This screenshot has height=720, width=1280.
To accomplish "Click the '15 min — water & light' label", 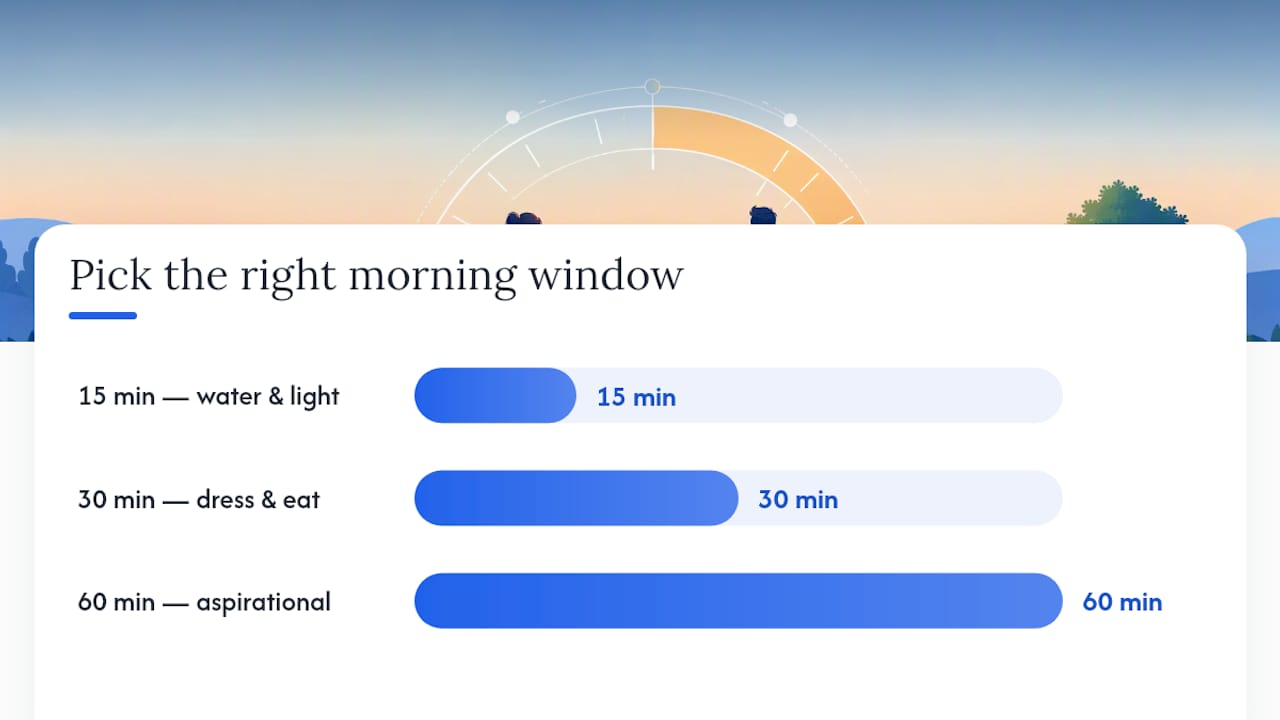I will tap(209, 397).
